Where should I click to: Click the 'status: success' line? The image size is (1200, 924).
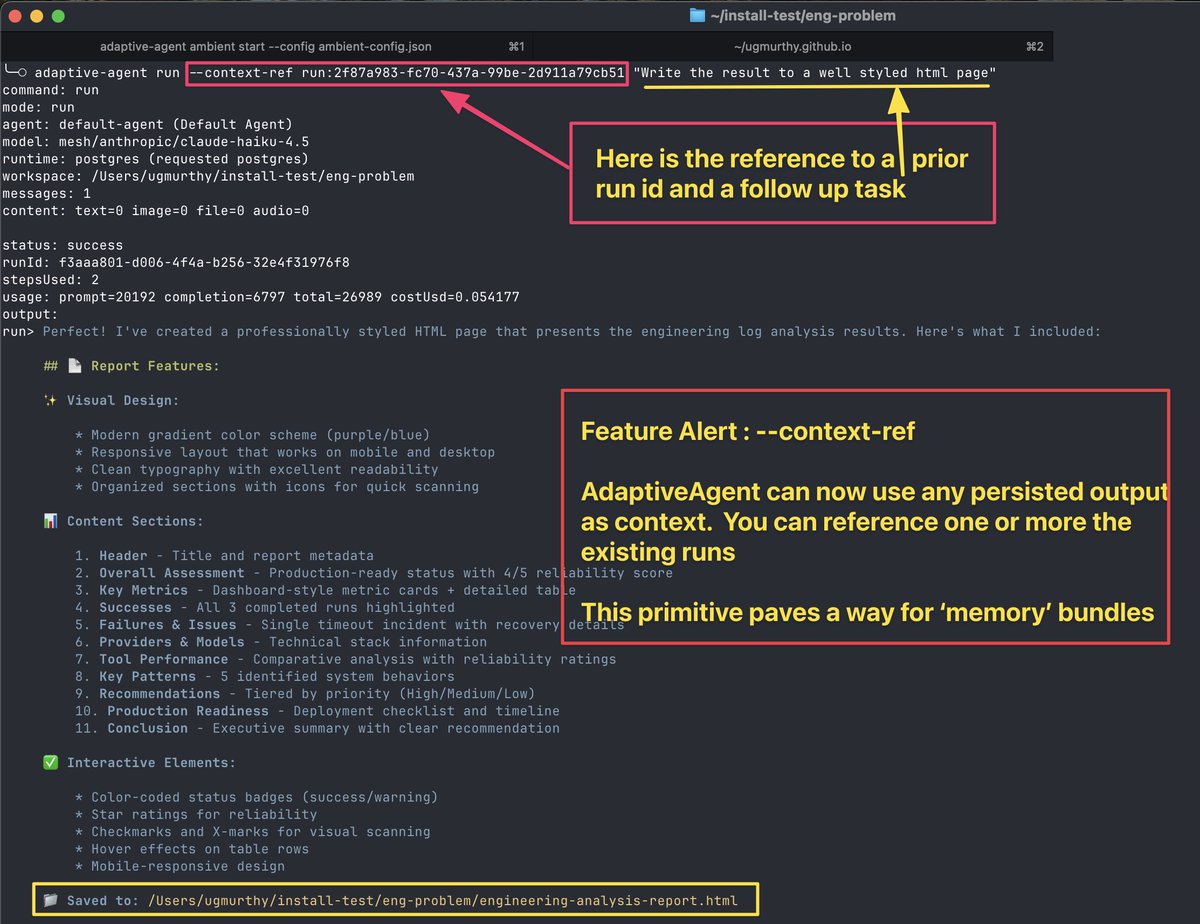click(63, 245)
